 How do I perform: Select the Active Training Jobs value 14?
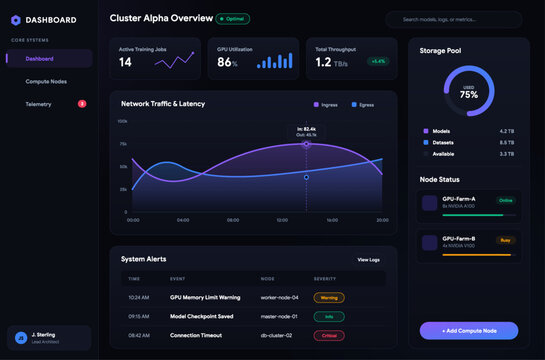pyautogui.click(x=125, y=62)
